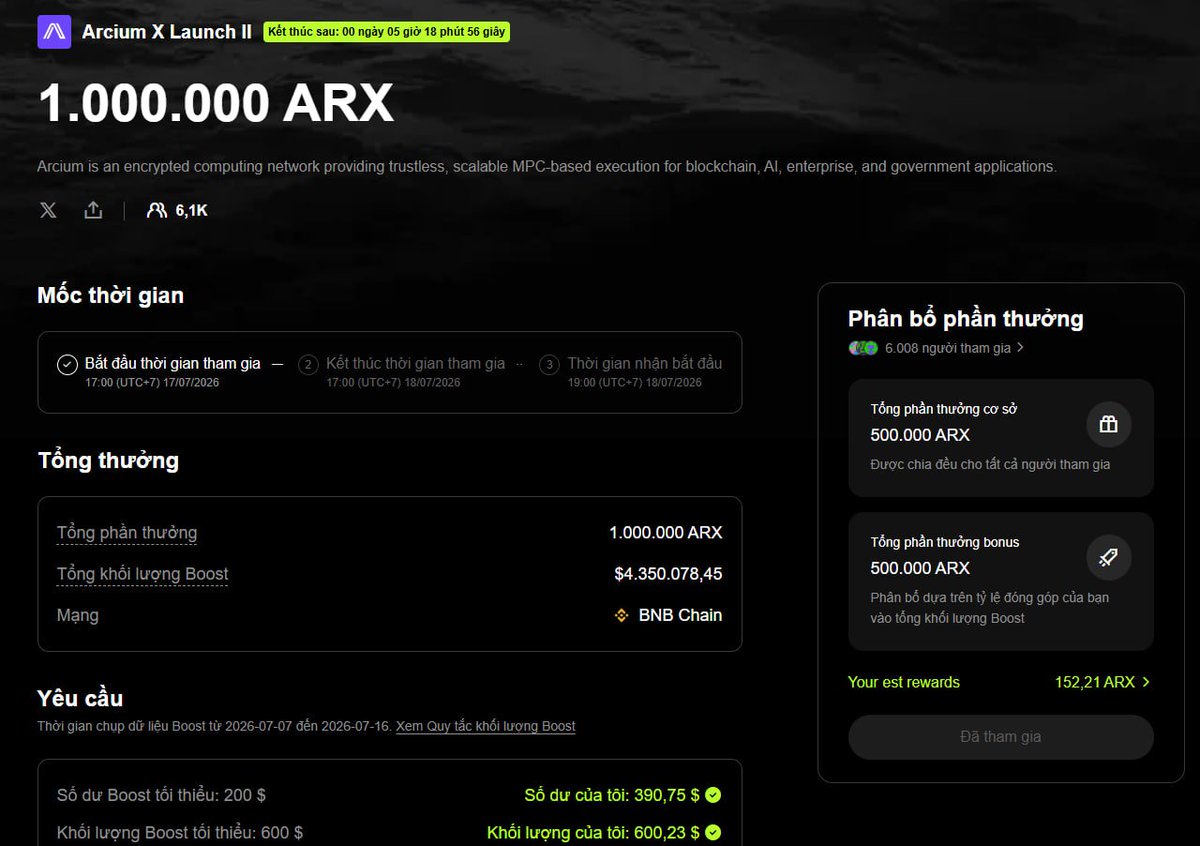This screenshot has height=846, width=1200.
Task: Click the 1.000.000 ARX value in Tổng thưởng table
Action: [666, 533]
